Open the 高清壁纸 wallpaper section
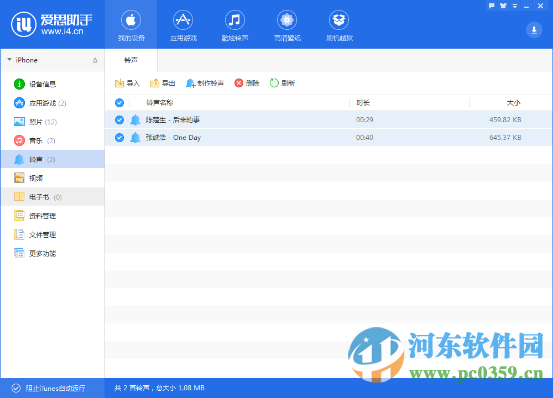Image resolution: width=553 pixels, height=398 pixels. pos(287,25)
